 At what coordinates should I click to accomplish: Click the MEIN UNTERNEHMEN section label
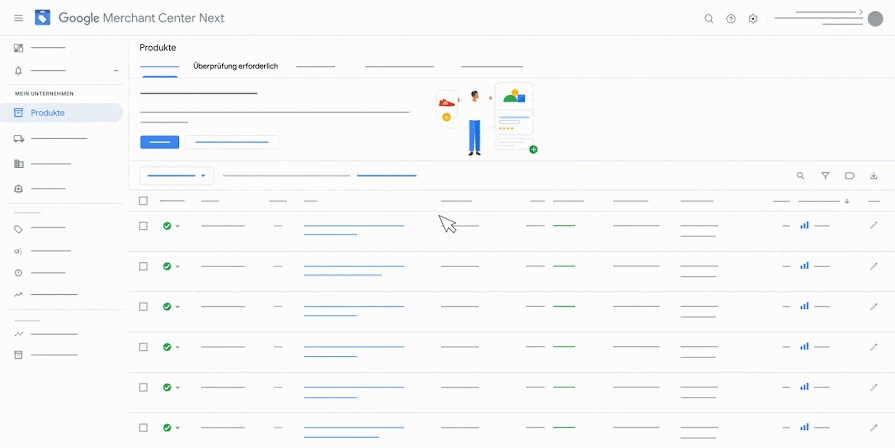click(x=44, y=94)
